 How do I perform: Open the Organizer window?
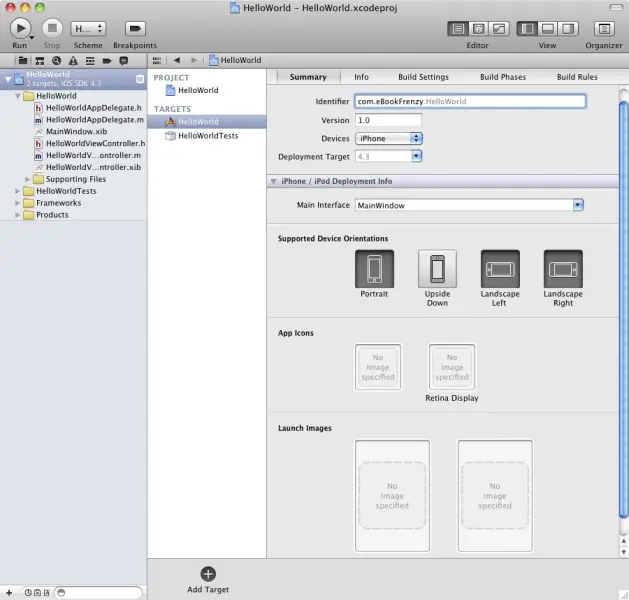click(x=603, y=28)
